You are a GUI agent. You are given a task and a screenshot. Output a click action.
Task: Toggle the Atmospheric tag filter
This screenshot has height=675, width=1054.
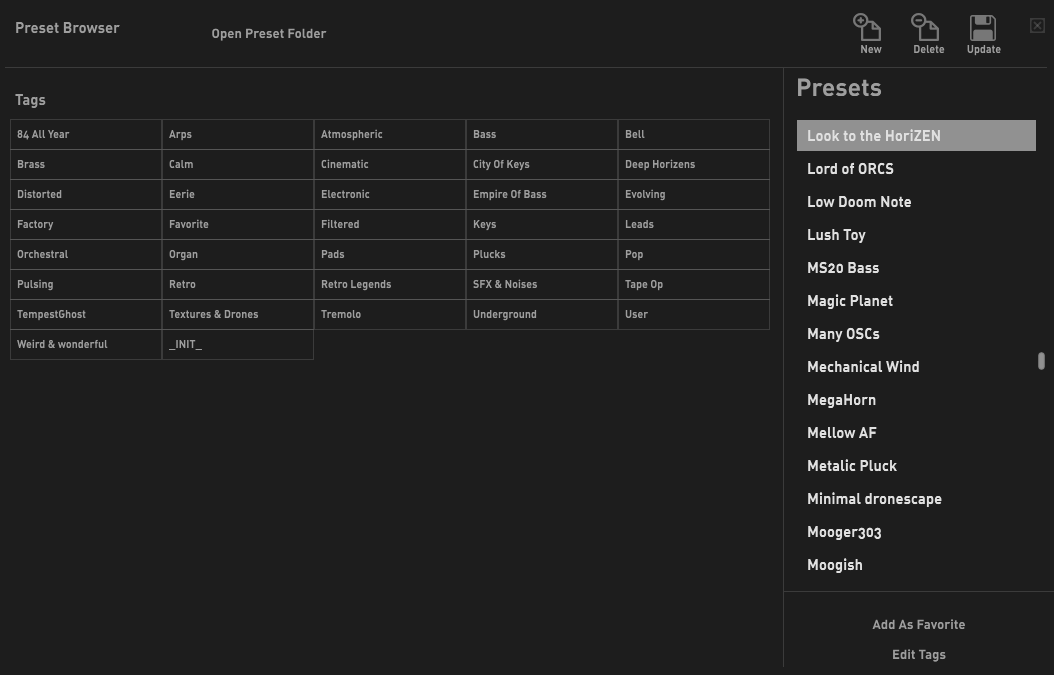390,135
